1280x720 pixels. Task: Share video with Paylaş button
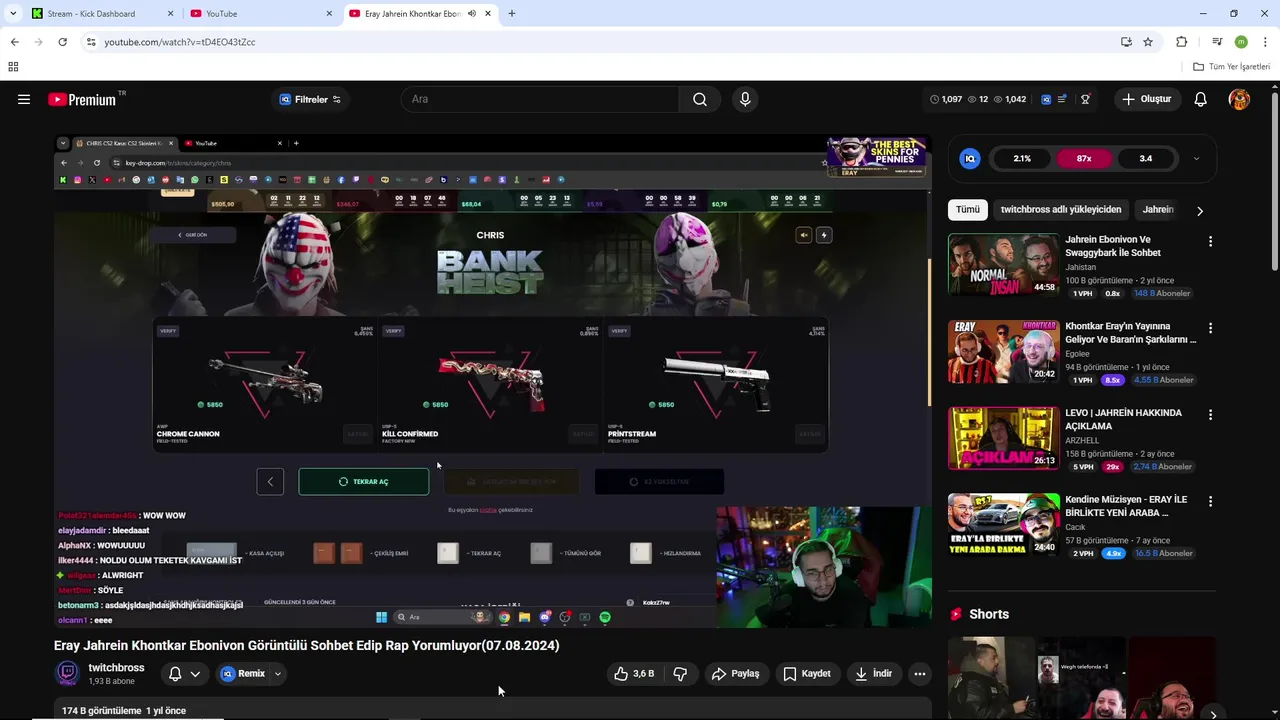735,674
